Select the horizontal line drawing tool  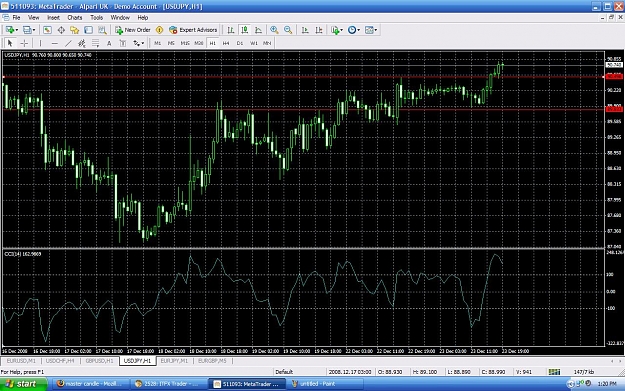(55, 43)
